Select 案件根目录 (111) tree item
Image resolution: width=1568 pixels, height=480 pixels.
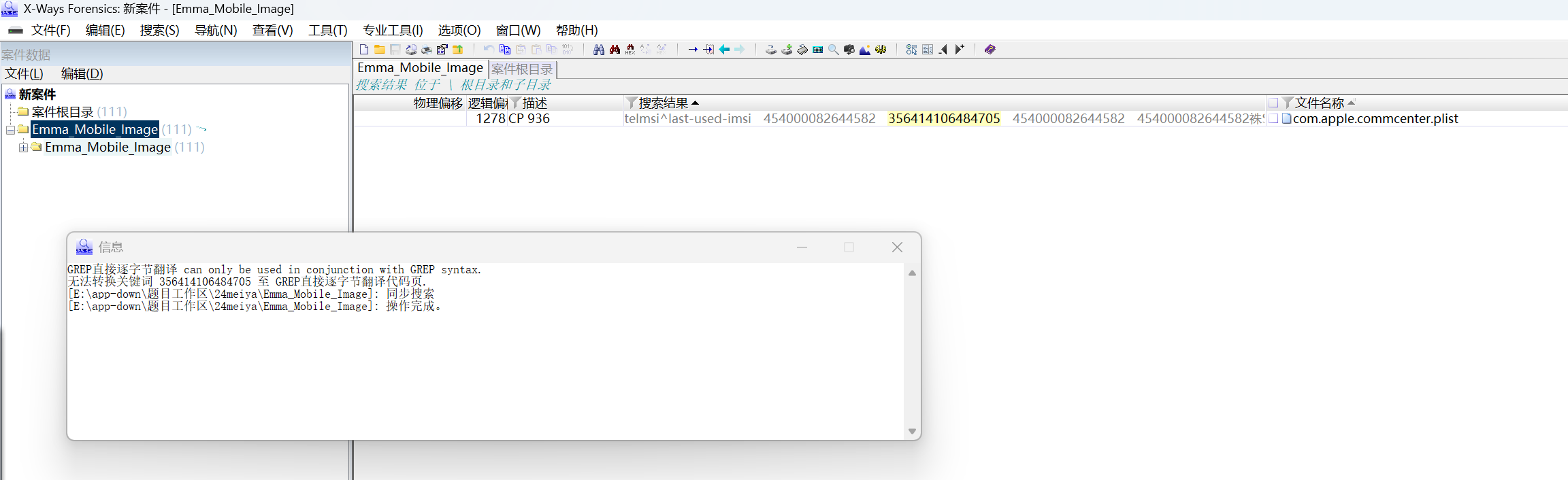tap(79, 112)
